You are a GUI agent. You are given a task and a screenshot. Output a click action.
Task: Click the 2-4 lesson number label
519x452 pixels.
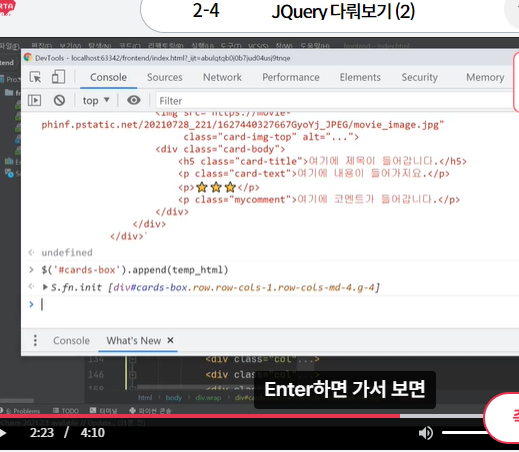coord(206,10)
